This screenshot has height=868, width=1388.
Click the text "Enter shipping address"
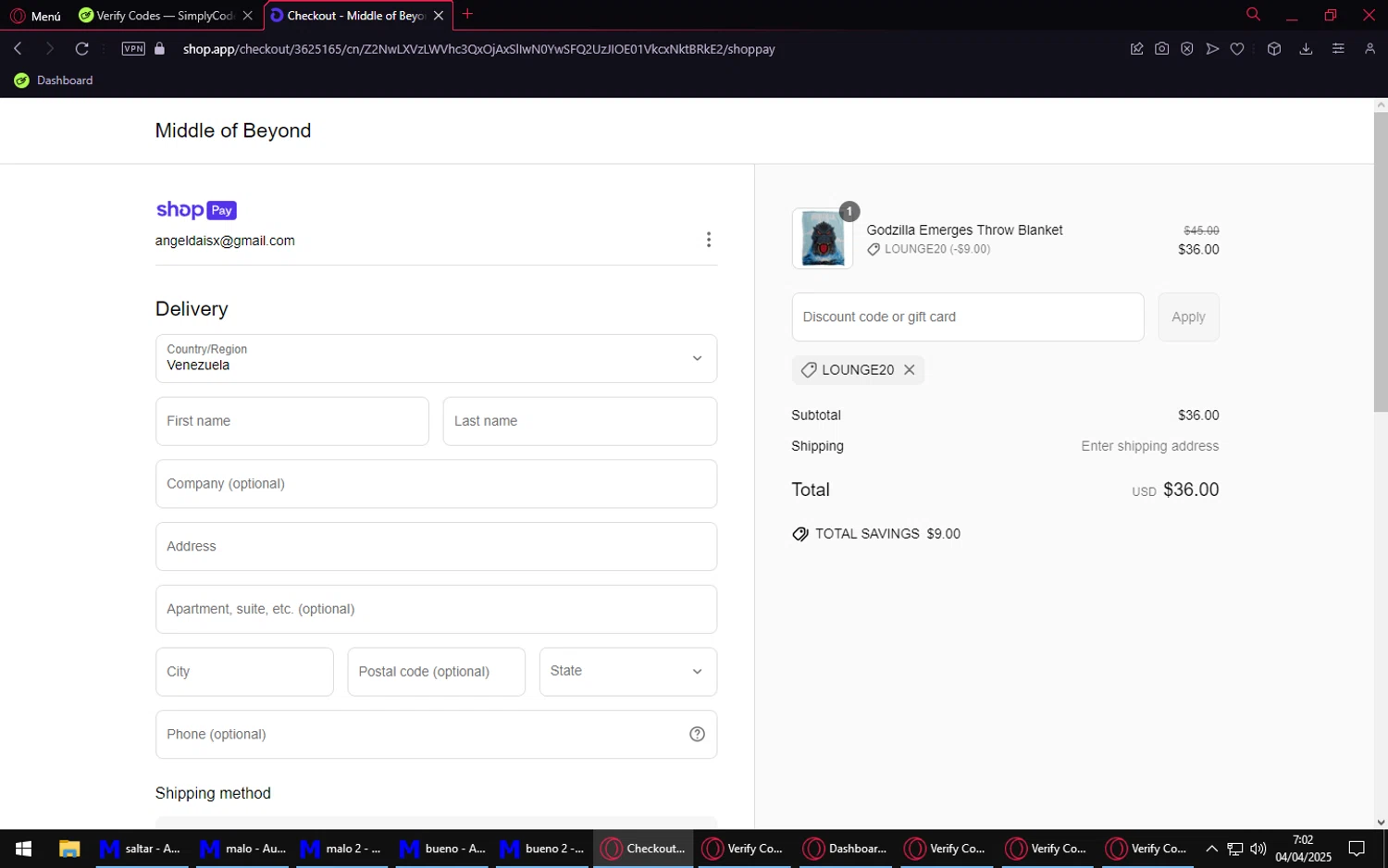tap(1150, 446)
